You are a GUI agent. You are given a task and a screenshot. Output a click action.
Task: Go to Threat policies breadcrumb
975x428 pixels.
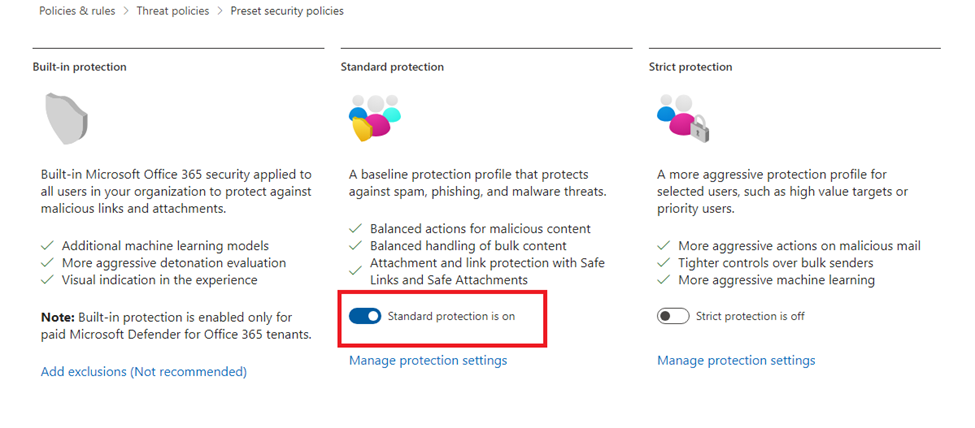pos(173,11)
